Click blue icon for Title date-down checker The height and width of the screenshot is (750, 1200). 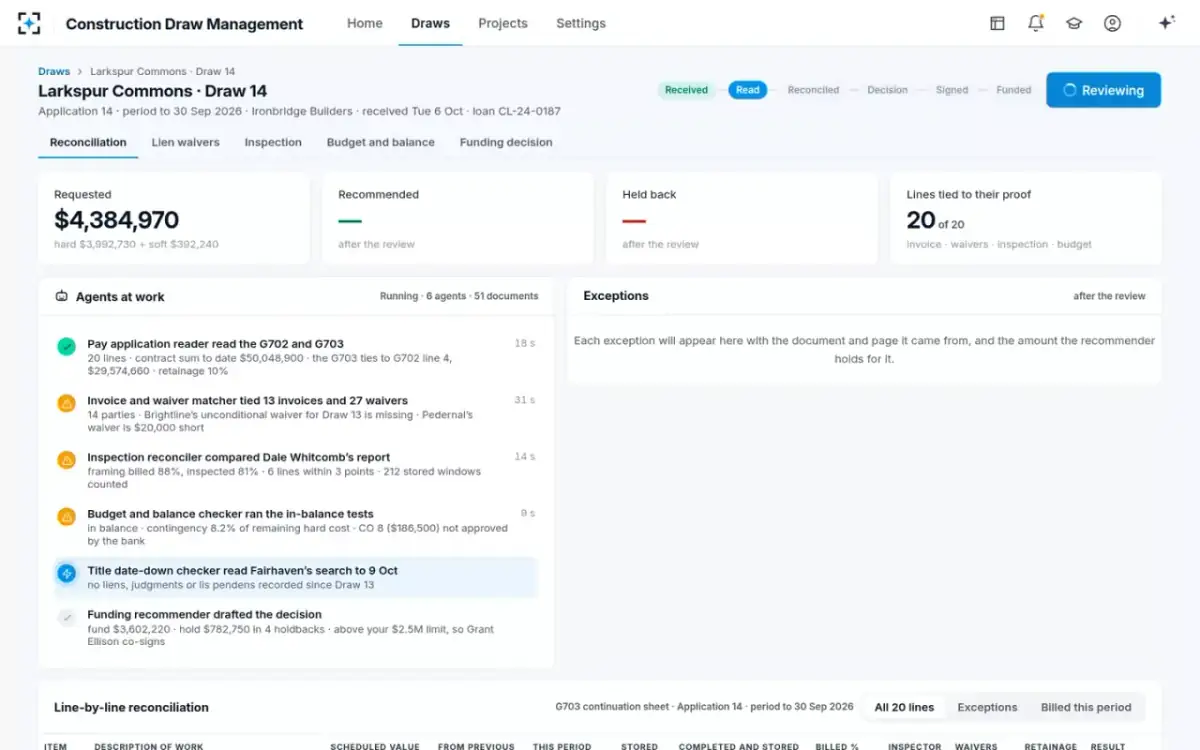click(66, 574)
